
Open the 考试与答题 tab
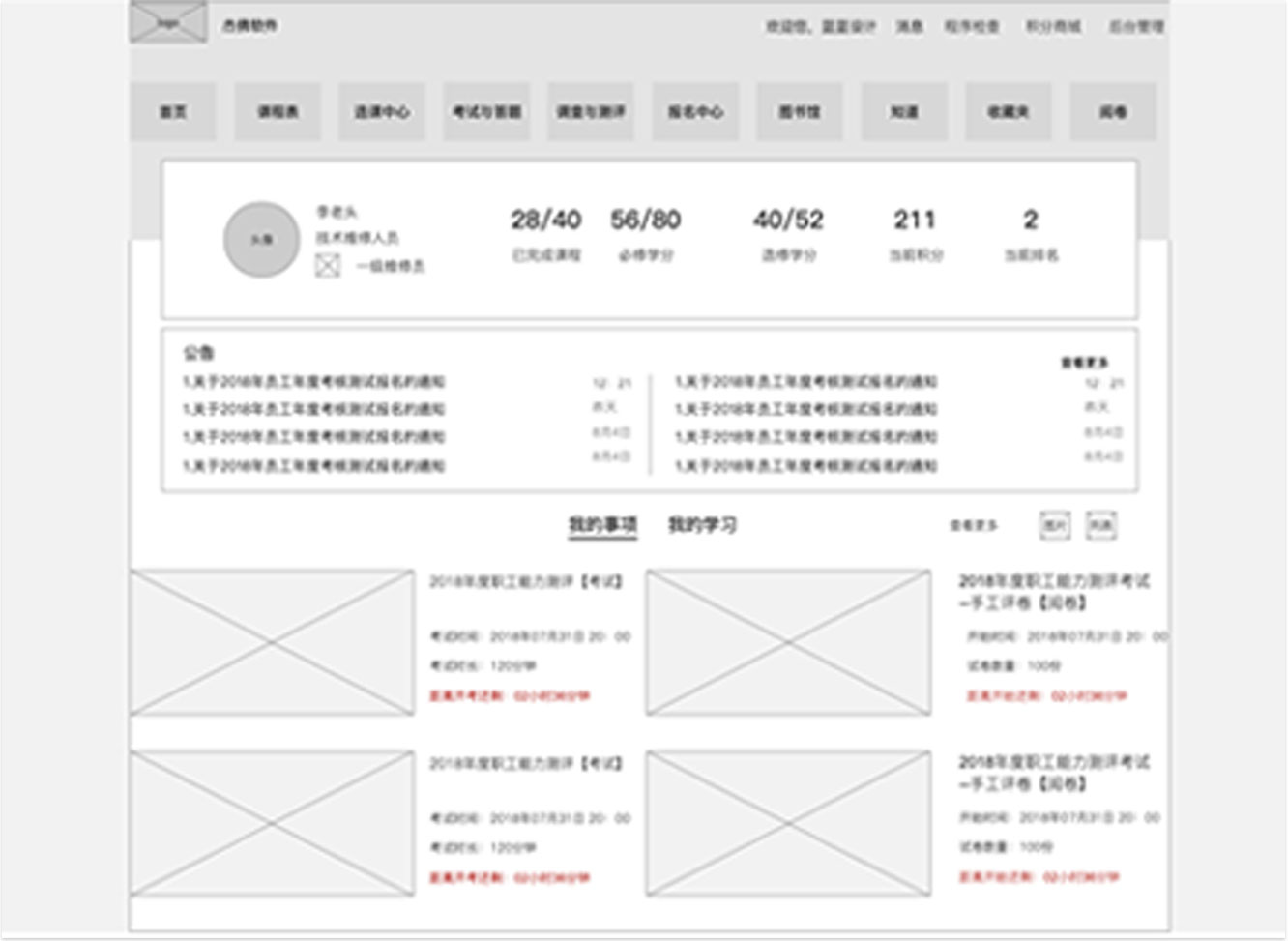coord(485,111)
